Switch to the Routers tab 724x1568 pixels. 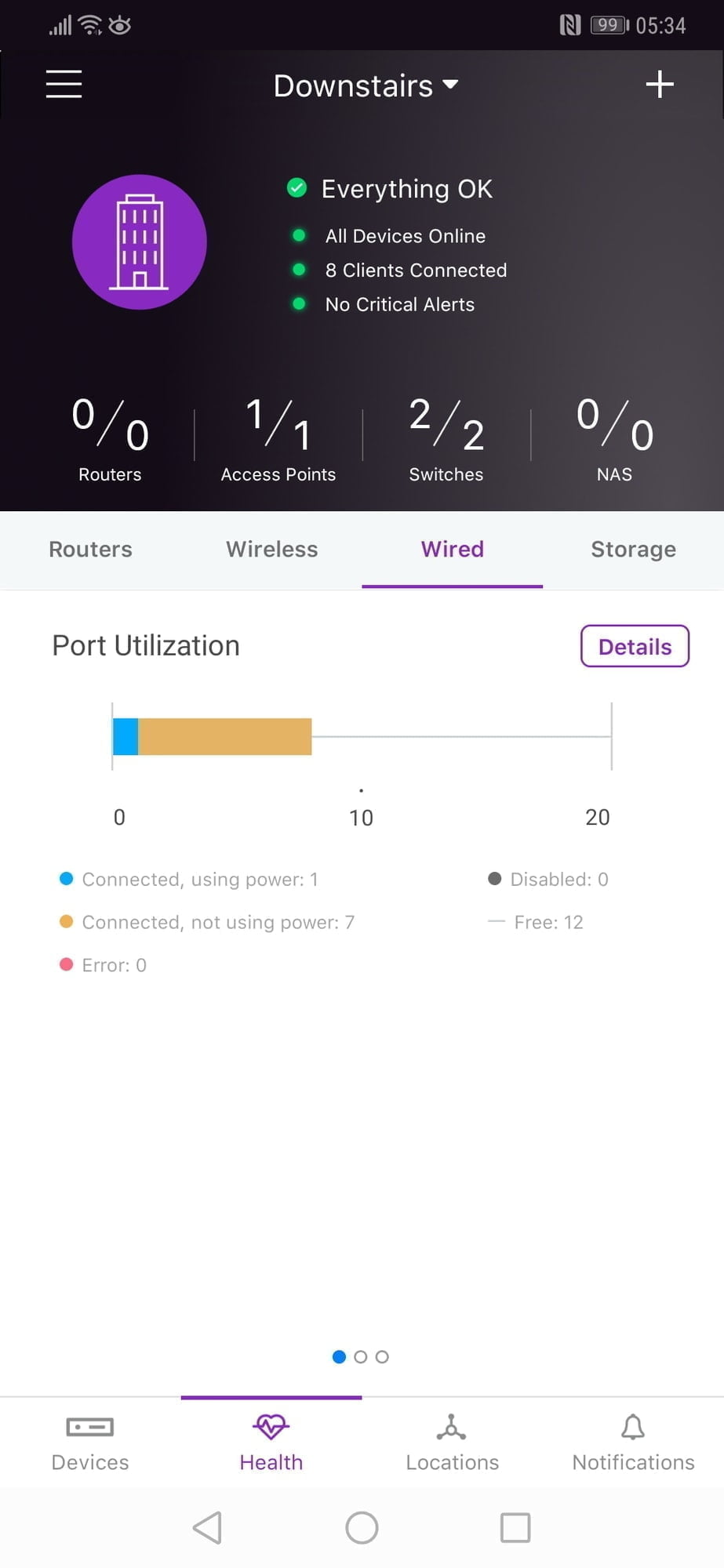click(x=90, y=550)
